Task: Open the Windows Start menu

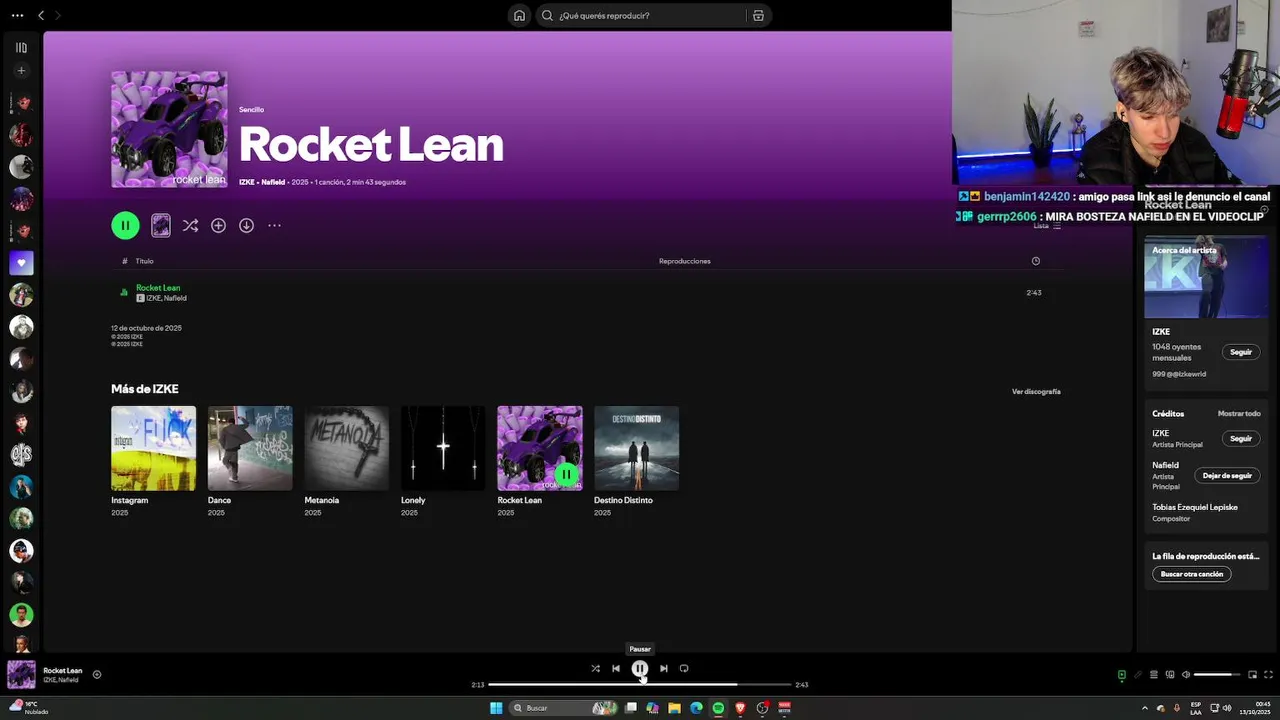Action: (496, 708)
